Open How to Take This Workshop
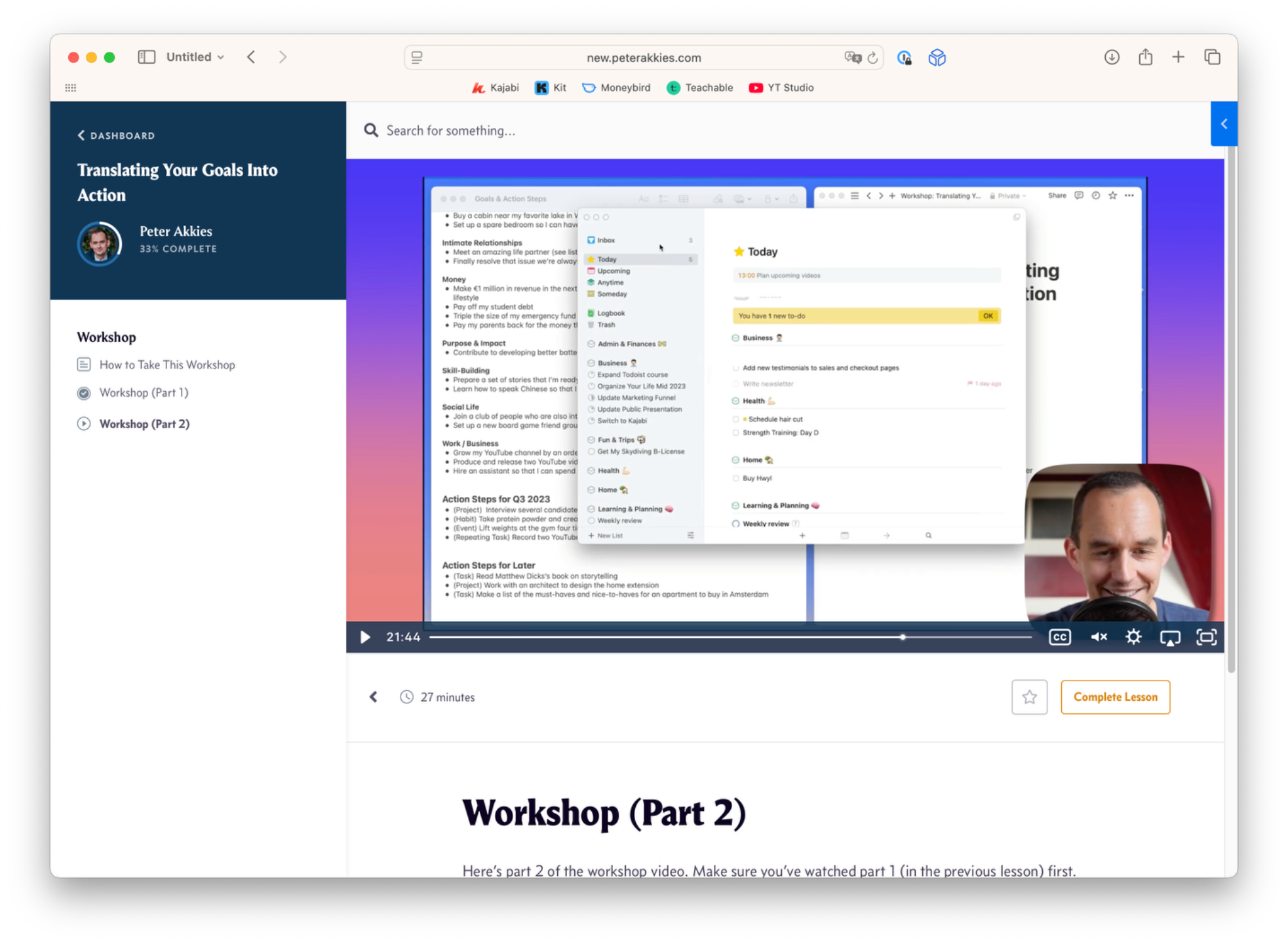The width and height of the screenshot is (1288, 944). point(166,365)
